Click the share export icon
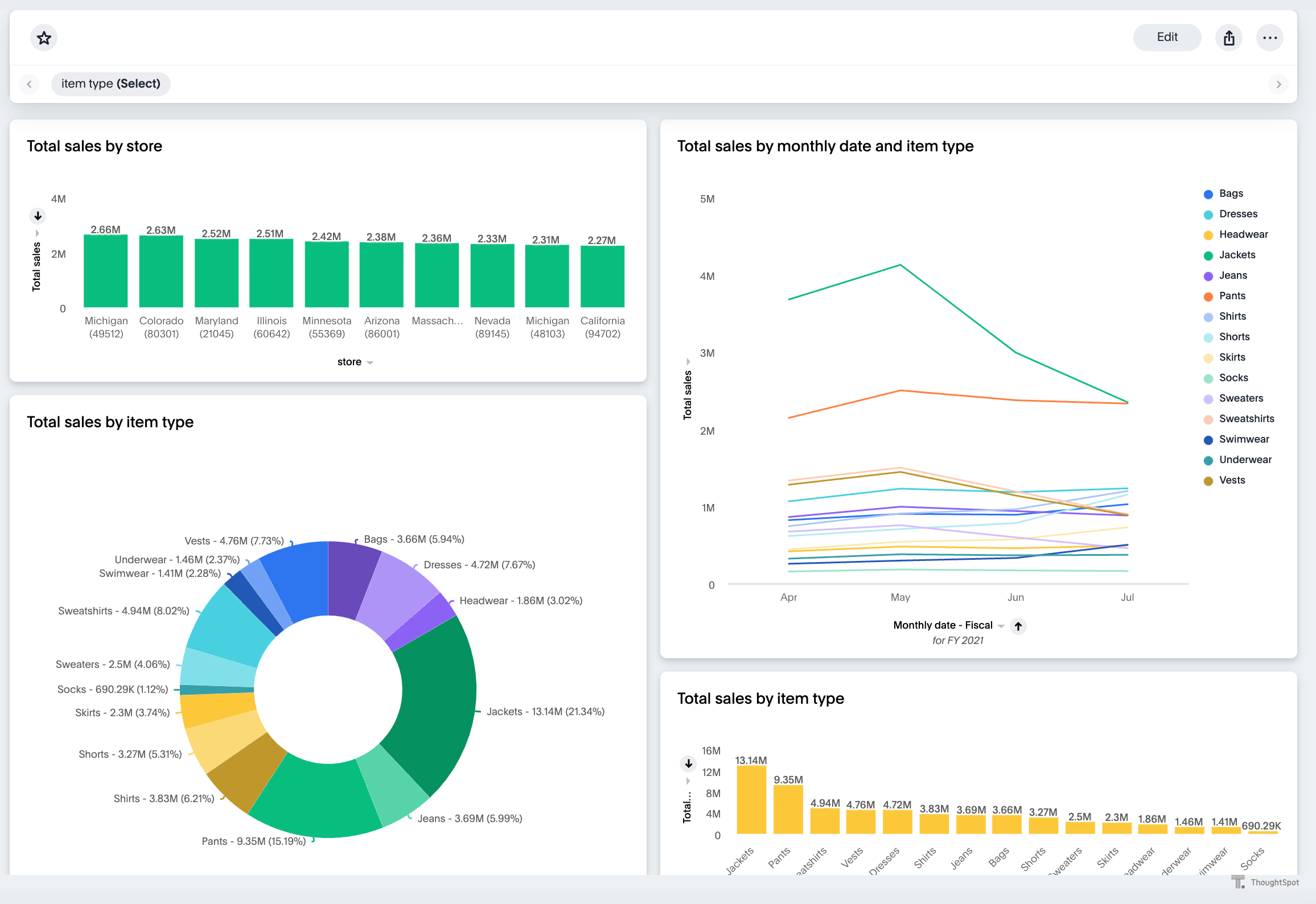Screen dimensions: 1316x904 tap(1229, 38)
